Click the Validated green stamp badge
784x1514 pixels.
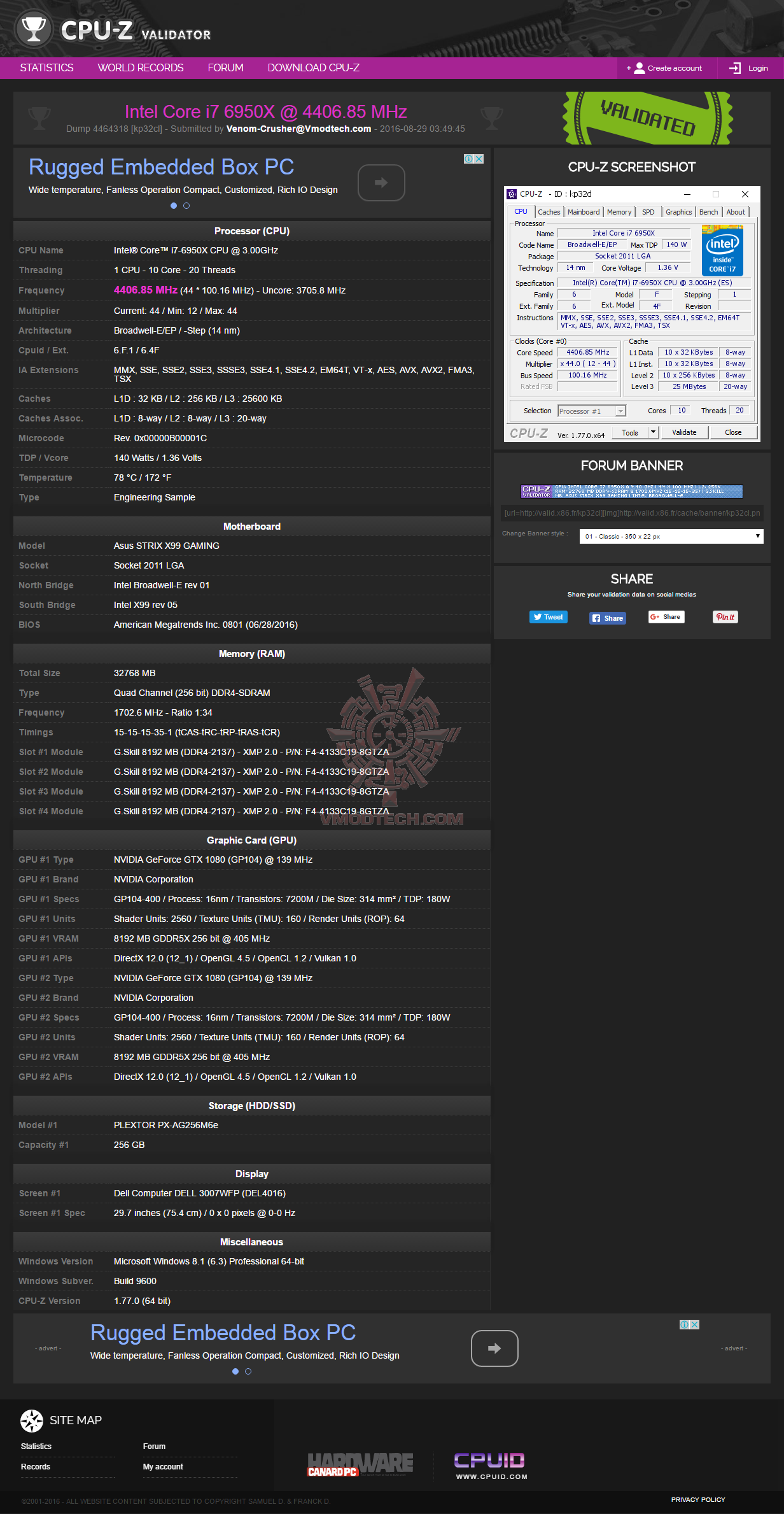pyautogui.click(x=648, y=118)
